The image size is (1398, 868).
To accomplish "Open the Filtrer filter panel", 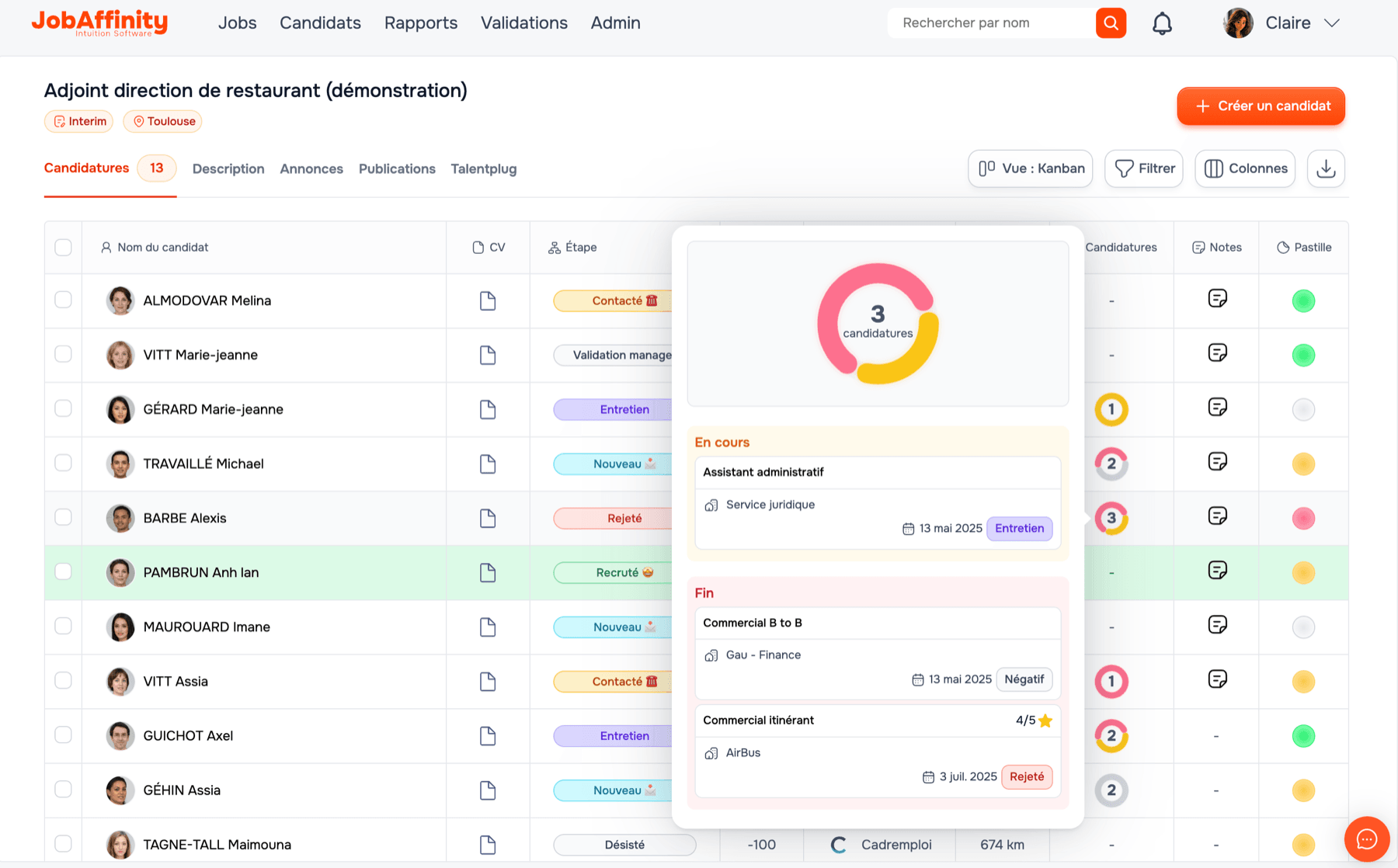I will point(1144,168).
